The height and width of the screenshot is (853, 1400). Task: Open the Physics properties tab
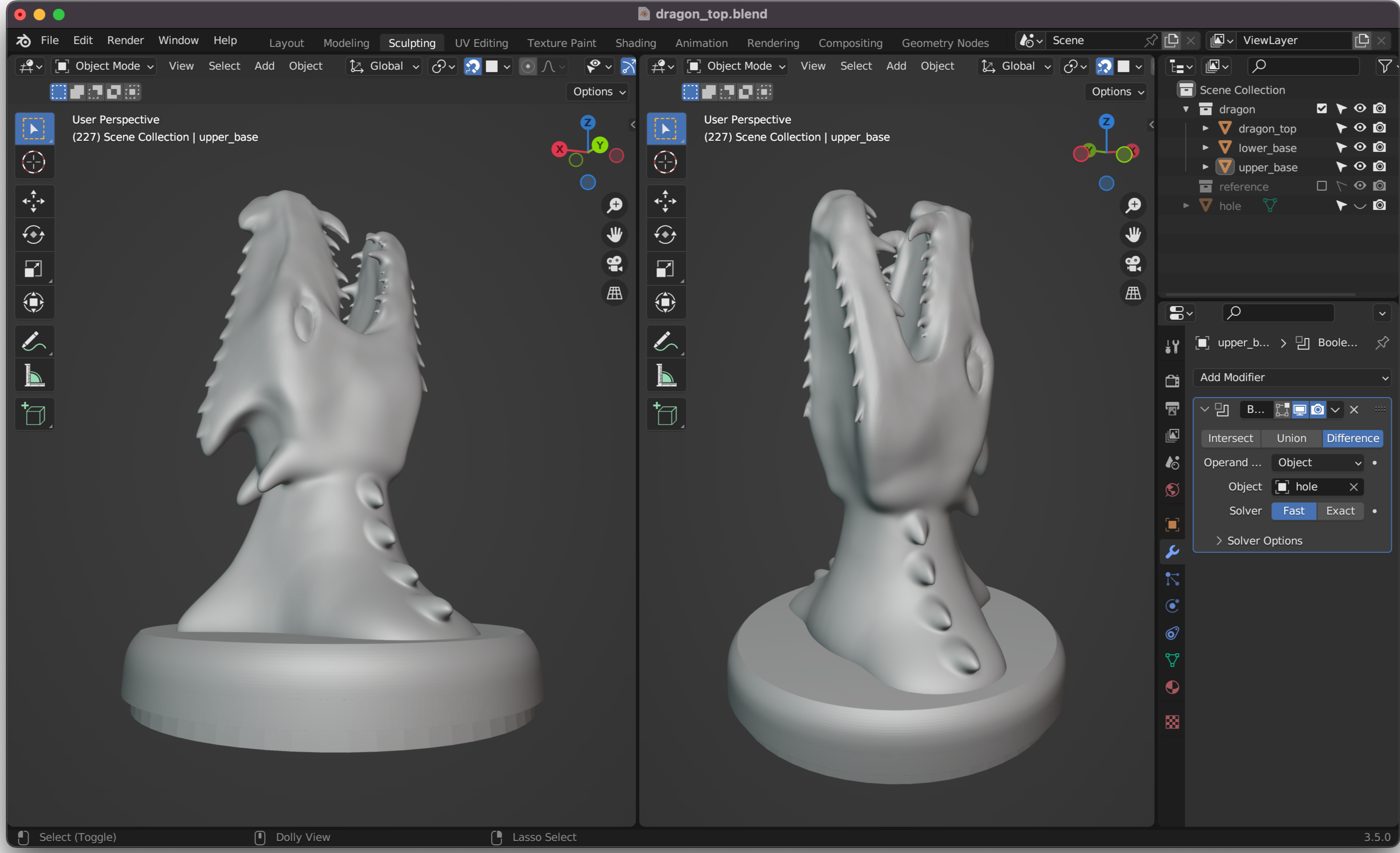tap(1172, 606)
